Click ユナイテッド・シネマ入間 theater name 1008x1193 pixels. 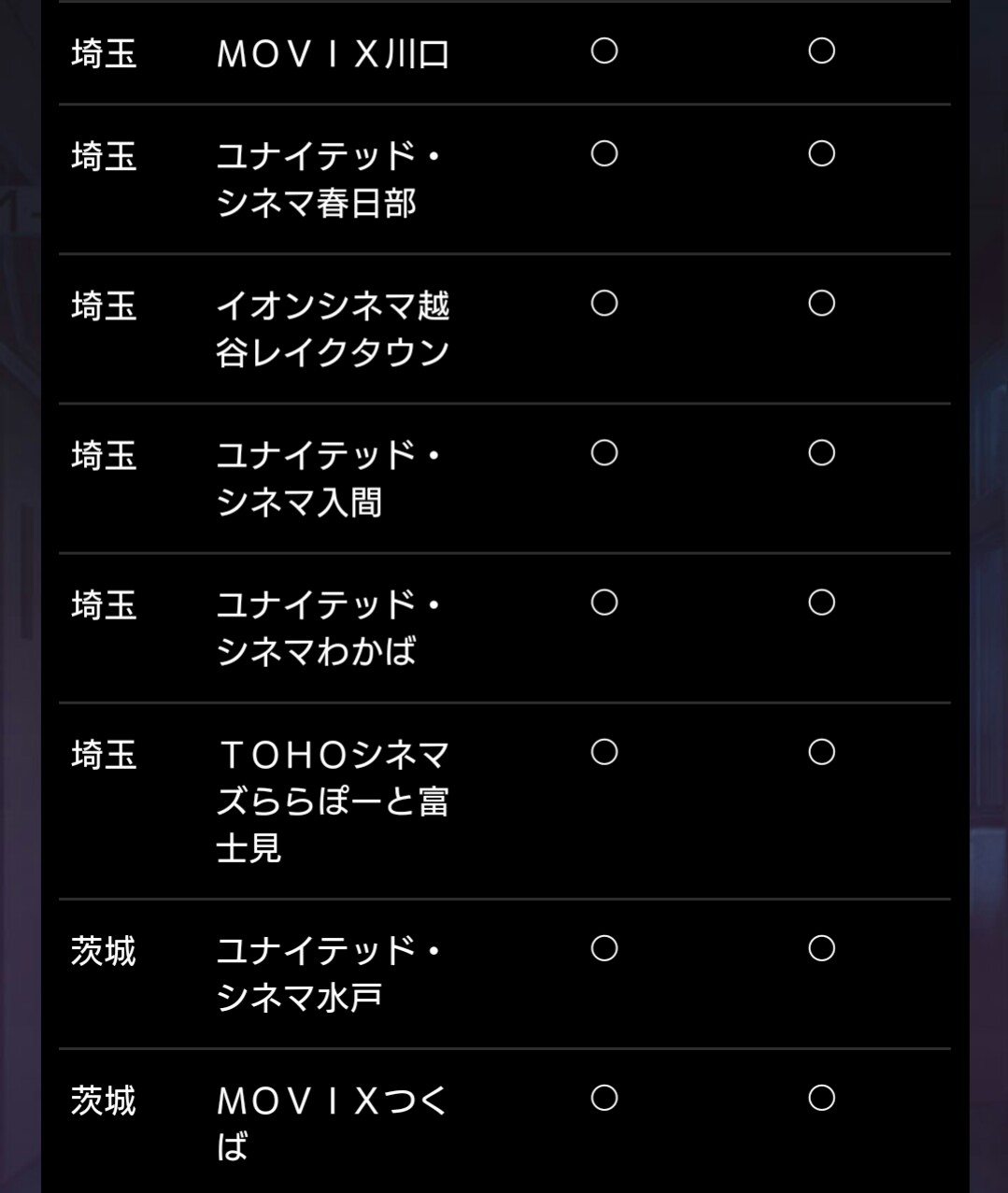click(x=327, y=478)
